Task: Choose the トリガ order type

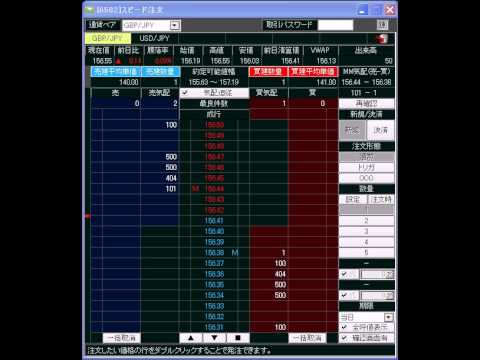Action: (x=366, y=167)
